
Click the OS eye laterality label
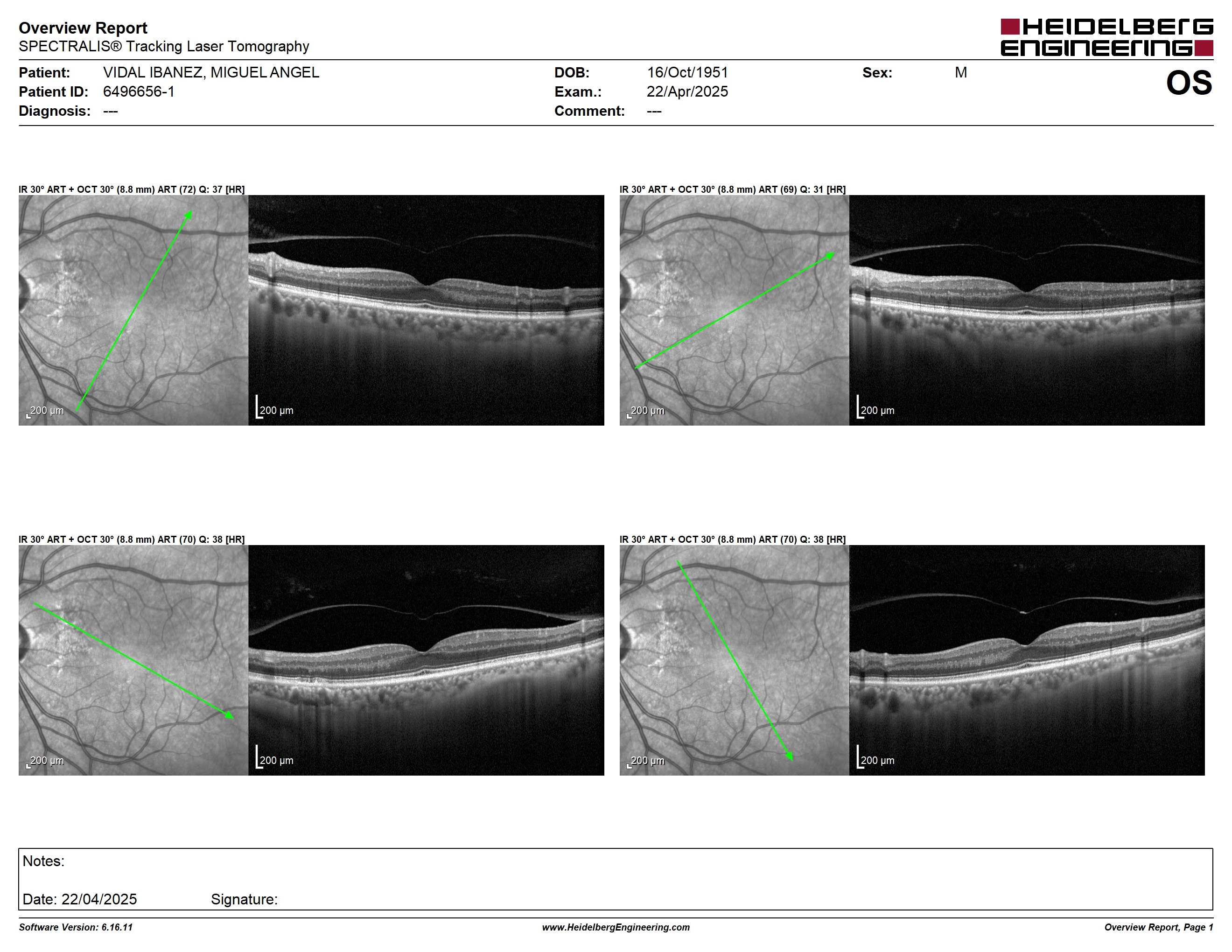click(1189, 83)
